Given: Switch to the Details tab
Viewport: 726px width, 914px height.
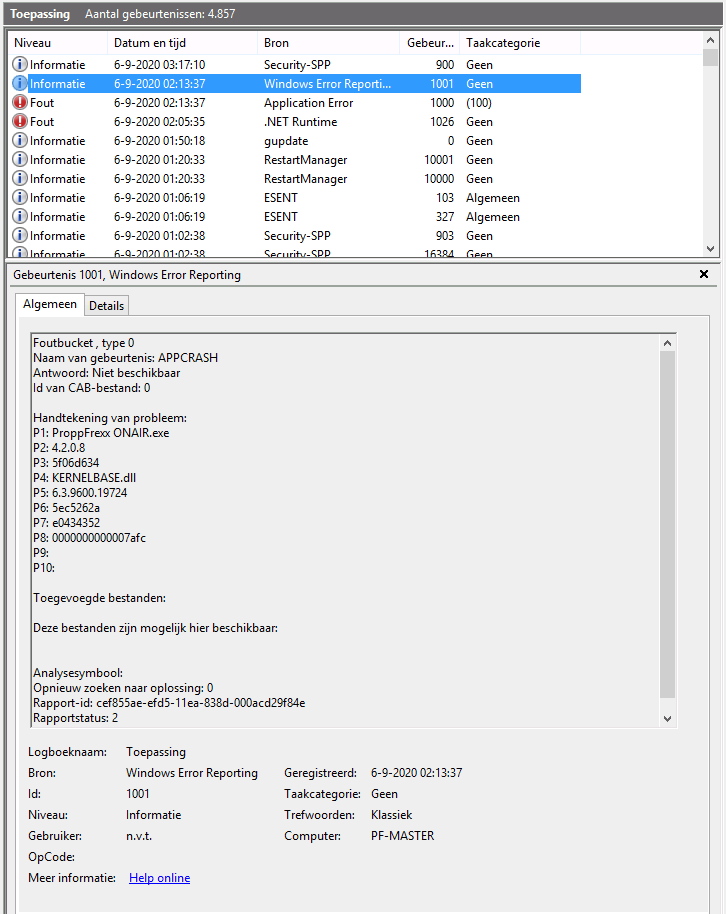Looking at the screenshot, I should coord(107,305).
